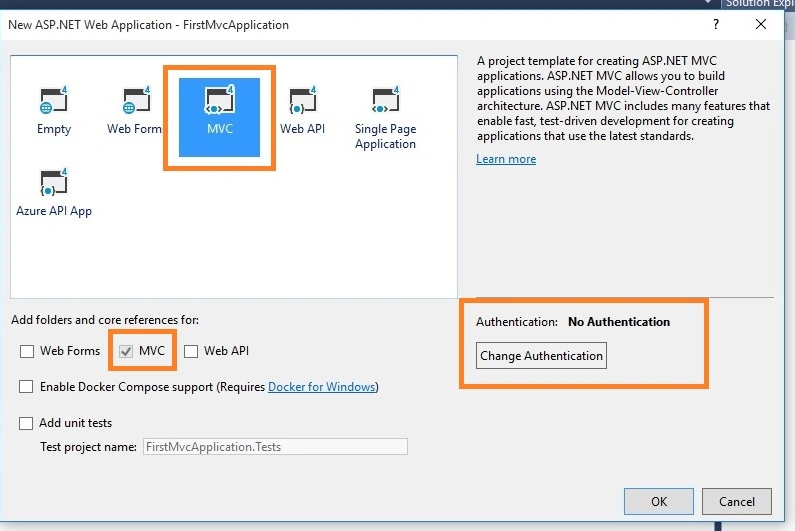795x531 pixels.
Task: Click the Solution Explorer tab behind the dialog
Action: pos(758,4)
